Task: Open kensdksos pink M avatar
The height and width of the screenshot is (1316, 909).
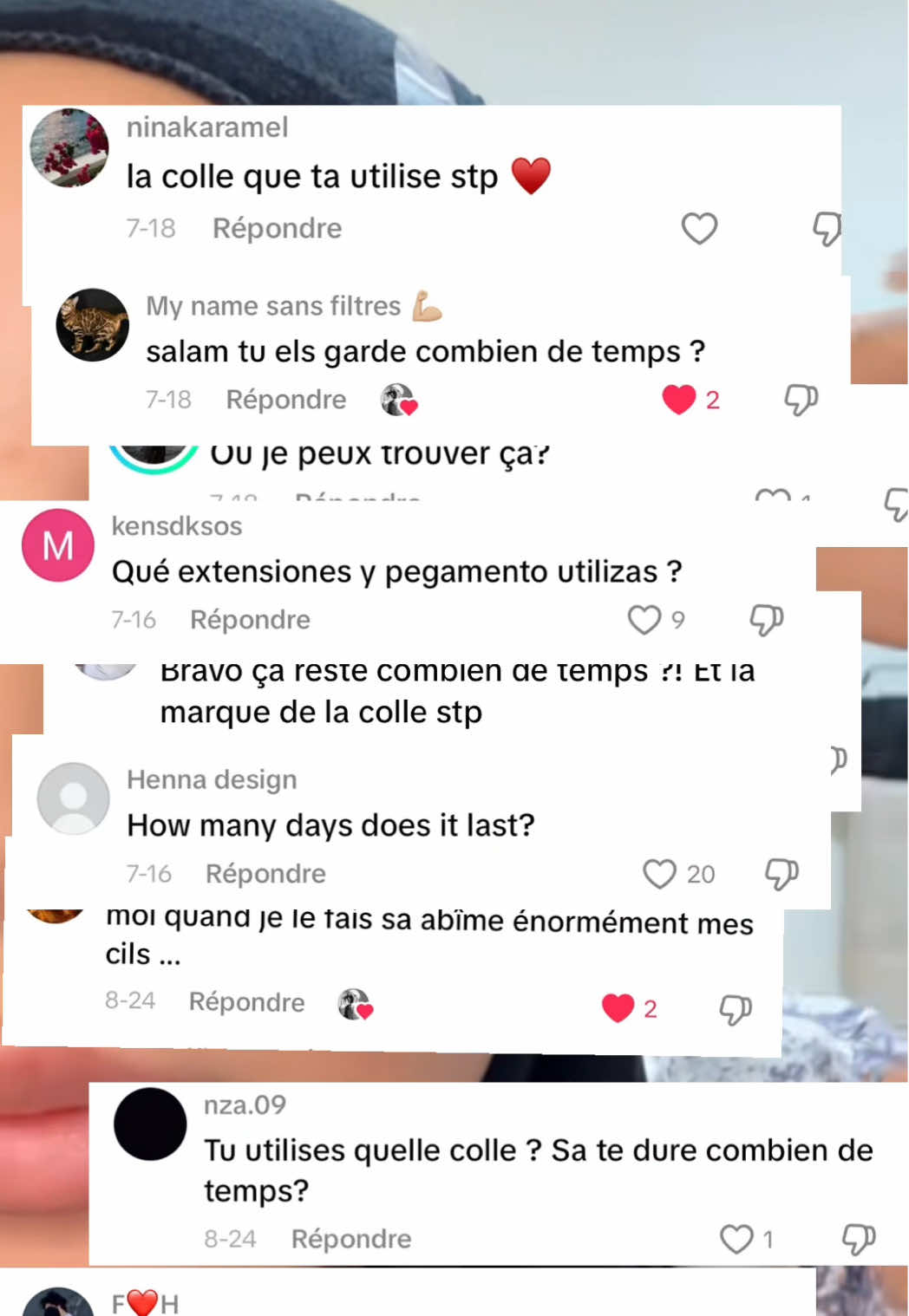Action: [x=58, y=545]
